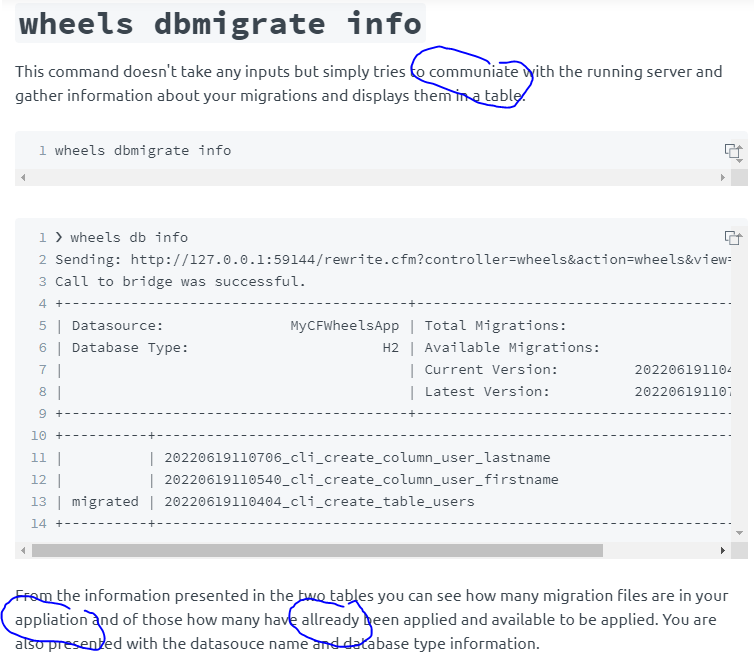
Task: Click the 'wheels dbmigrate info' command on line 1
Action: (x=143, y=150)
